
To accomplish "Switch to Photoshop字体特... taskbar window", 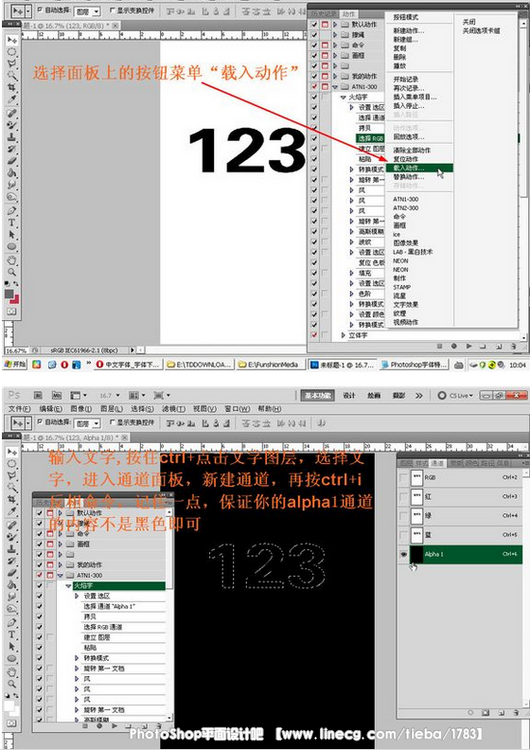I will coord(414,364).
